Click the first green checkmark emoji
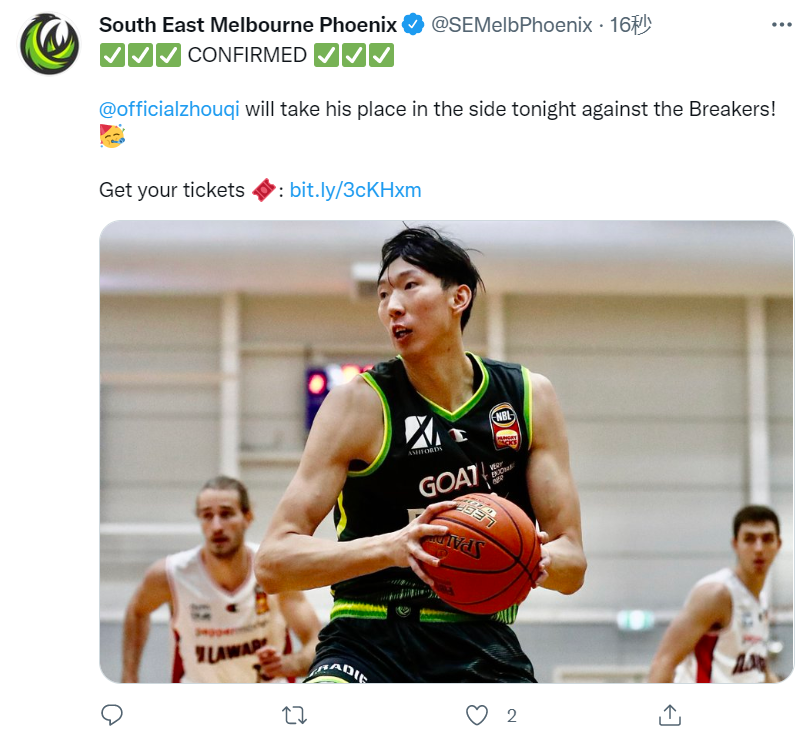This screenshot has height=741, width=812. click(x=112, y=55)
